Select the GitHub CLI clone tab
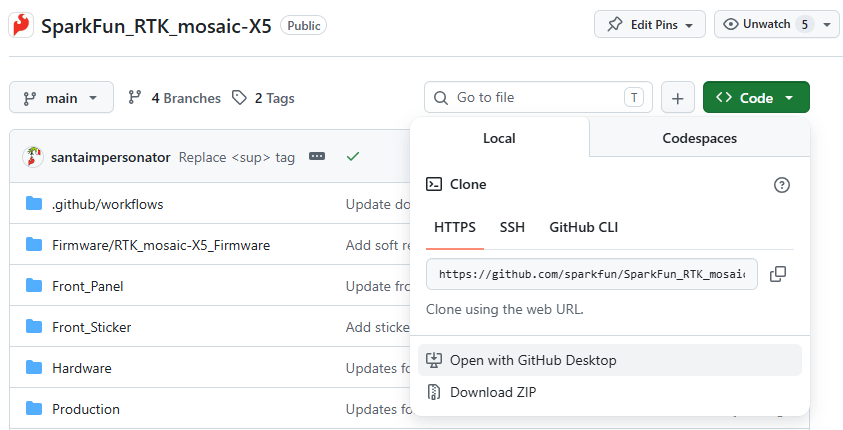The height and width of the screenshot is (430, 843). pyautogui.click(x=583, y=227)
